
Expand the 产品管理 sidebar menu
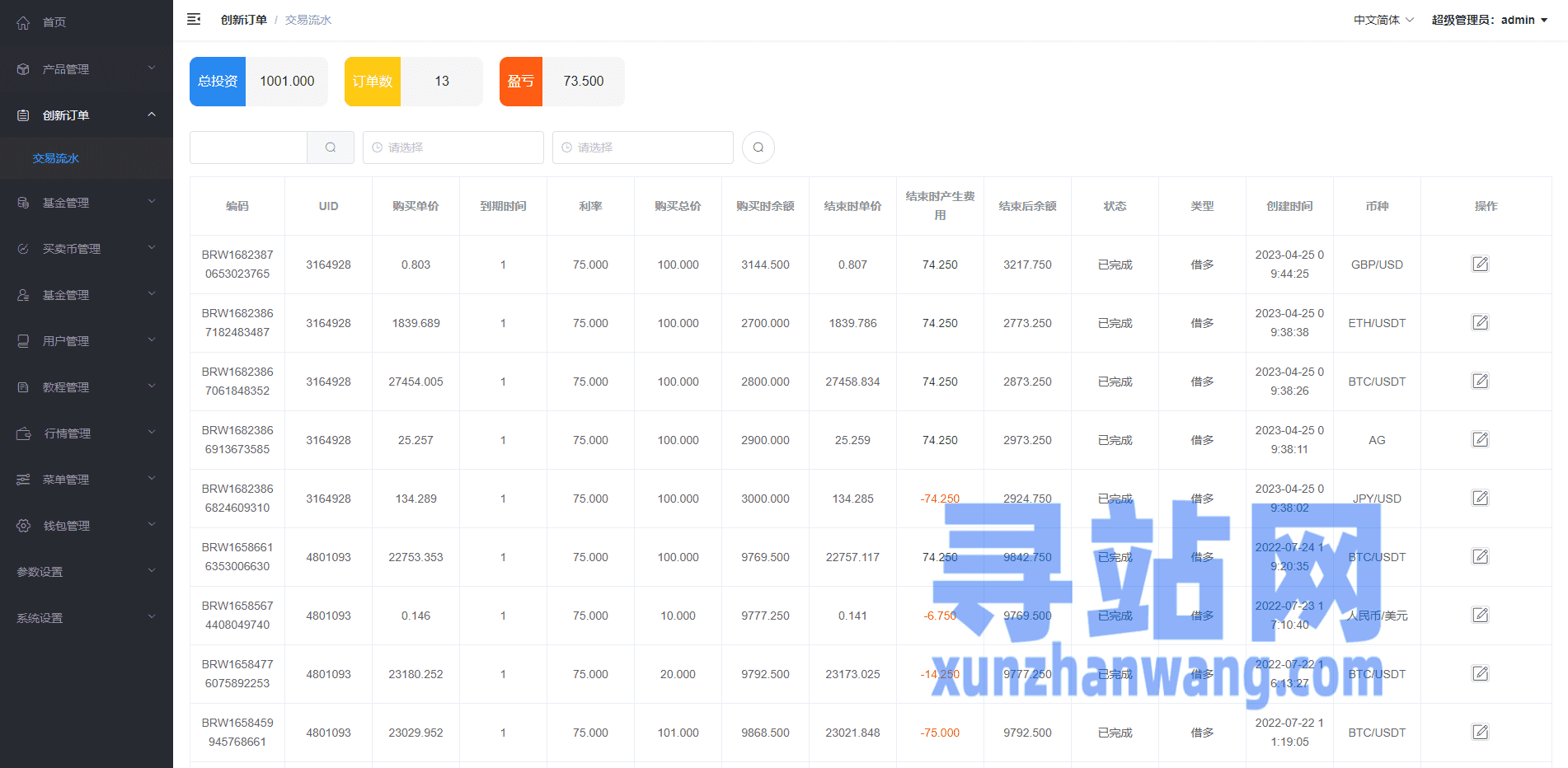tap(86, 69)
